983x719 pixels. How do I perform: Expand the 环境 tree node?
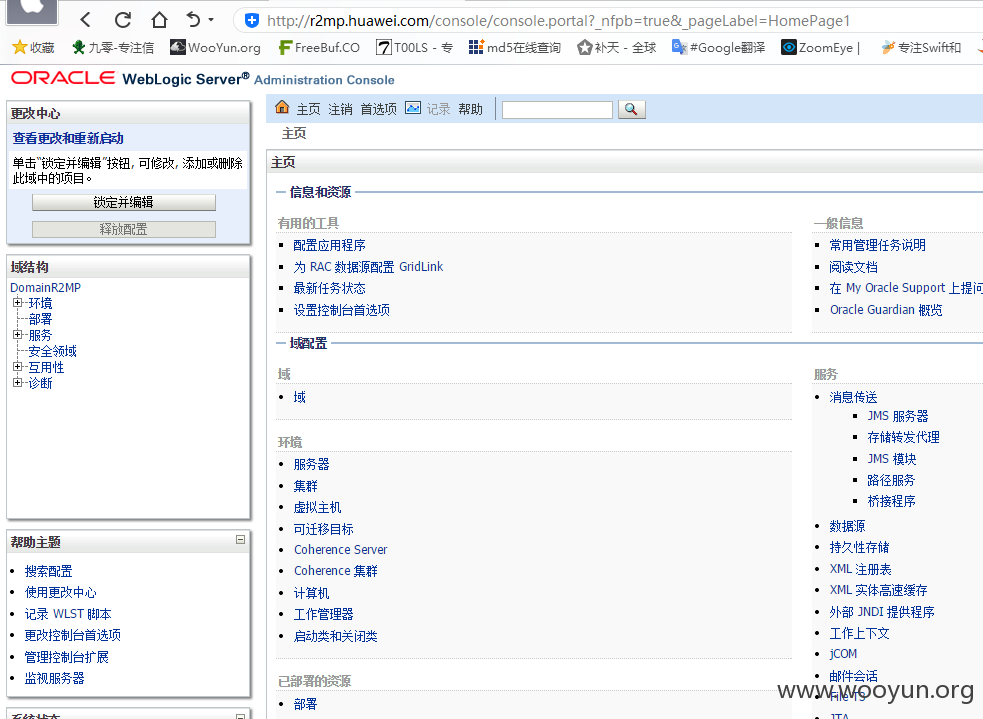point(18,302)
